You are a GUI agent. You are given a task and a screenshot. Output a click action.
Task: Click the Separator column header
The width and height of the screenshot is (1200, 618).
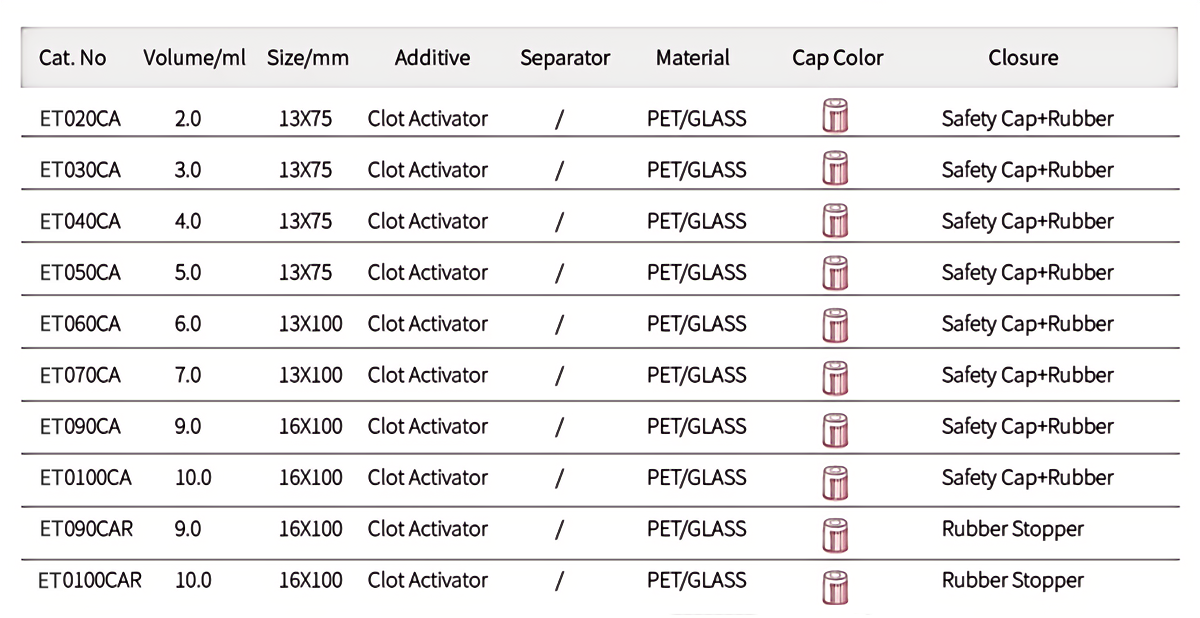tap(565, 58)
